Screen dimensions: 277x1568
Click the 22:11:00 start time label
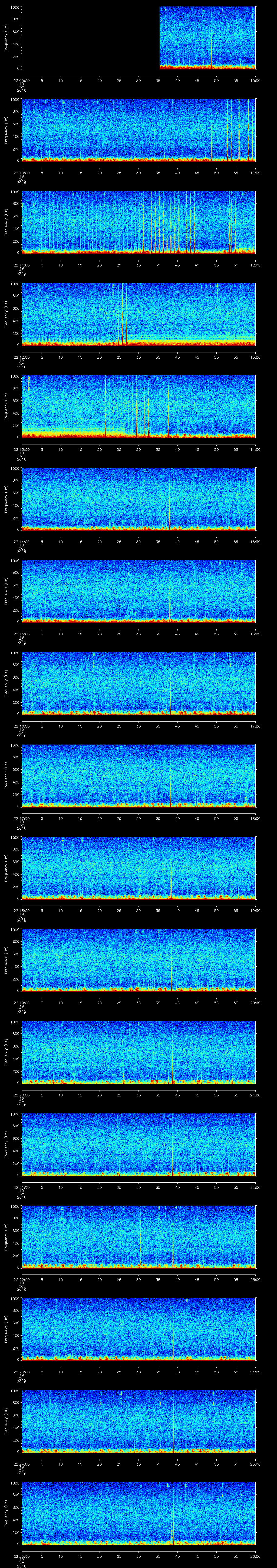(22, 265)
